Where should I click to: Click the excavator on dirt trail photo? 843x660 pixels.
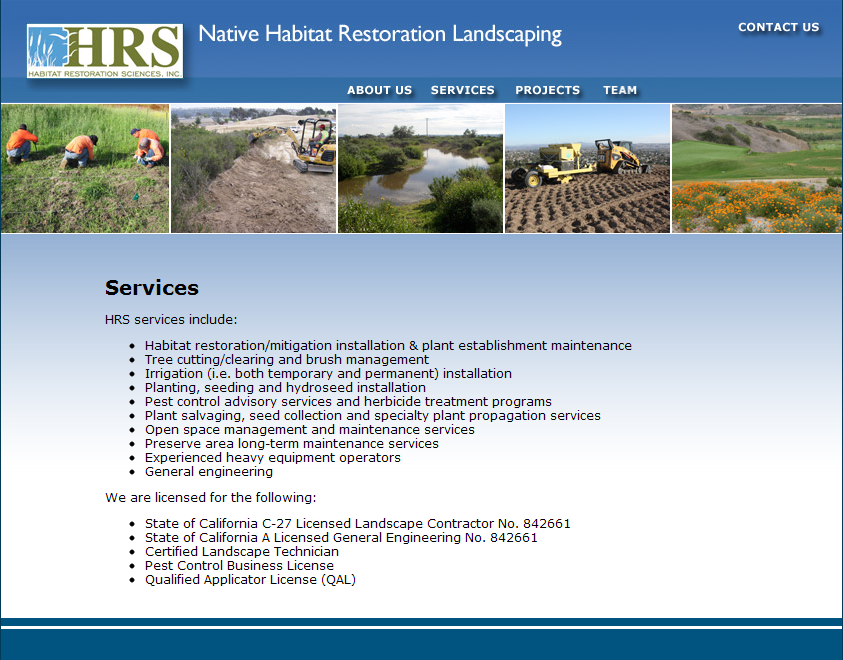[253, 168]
